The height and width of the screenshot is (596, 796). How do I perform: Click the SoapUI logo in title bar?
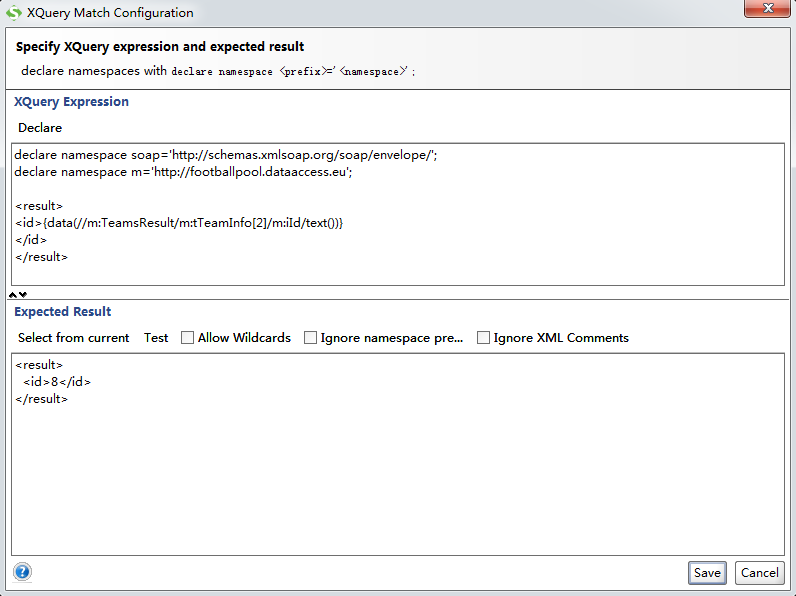tap(14, 12)
